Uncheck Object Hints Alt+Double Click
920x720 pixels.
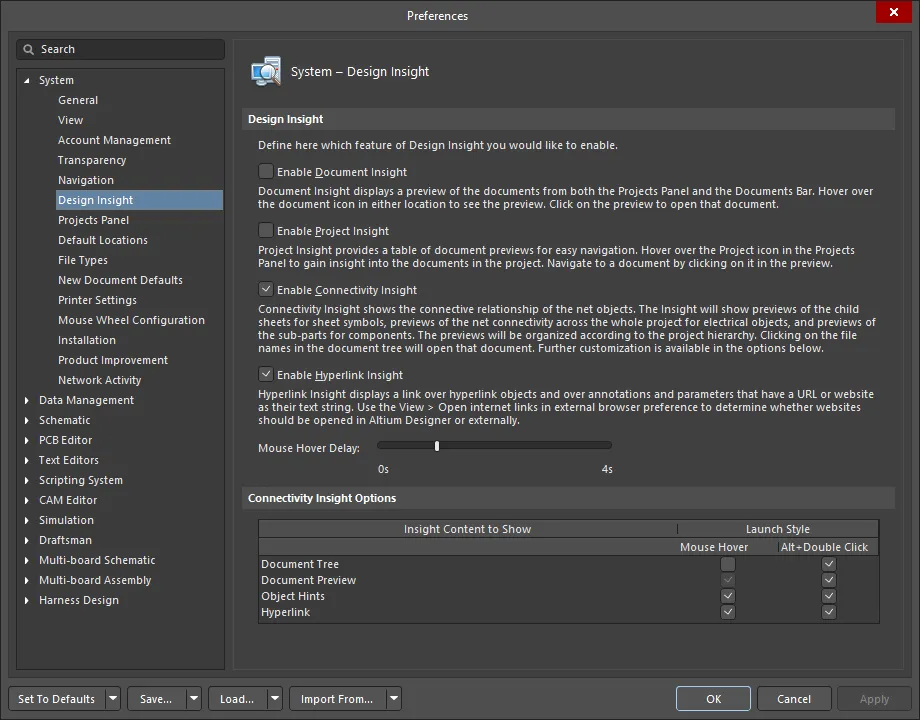(828, 596)
